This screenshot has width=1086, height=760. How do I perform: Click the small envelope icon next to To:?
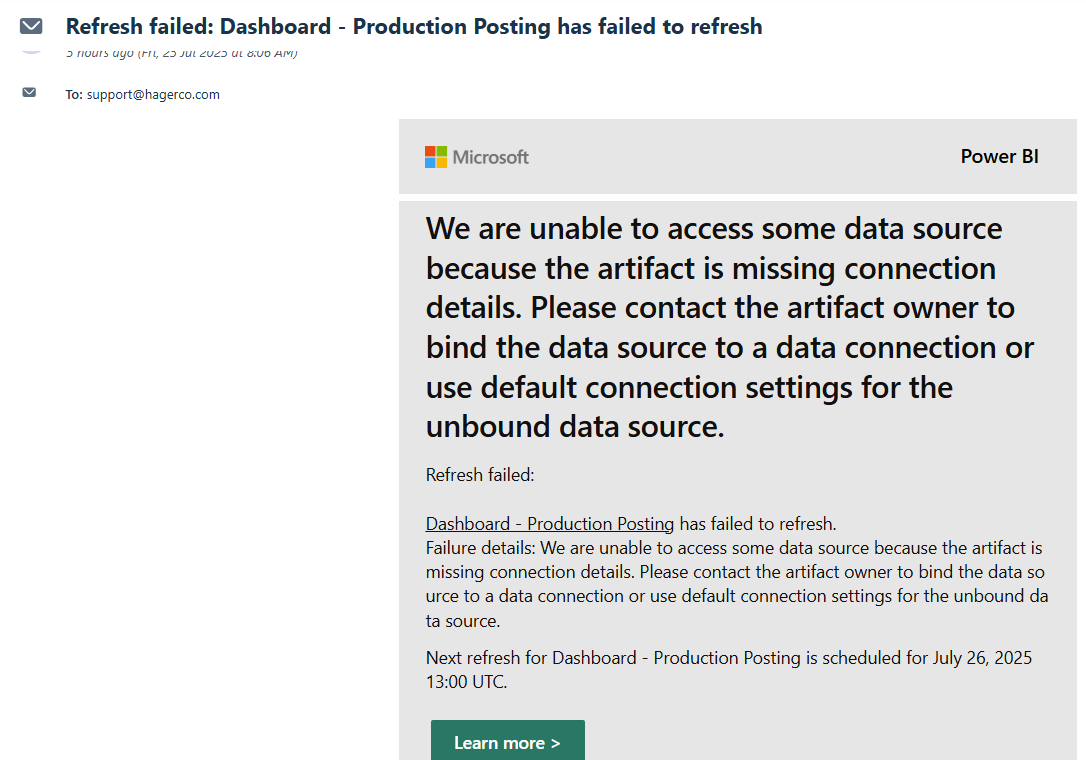(29, 92)
